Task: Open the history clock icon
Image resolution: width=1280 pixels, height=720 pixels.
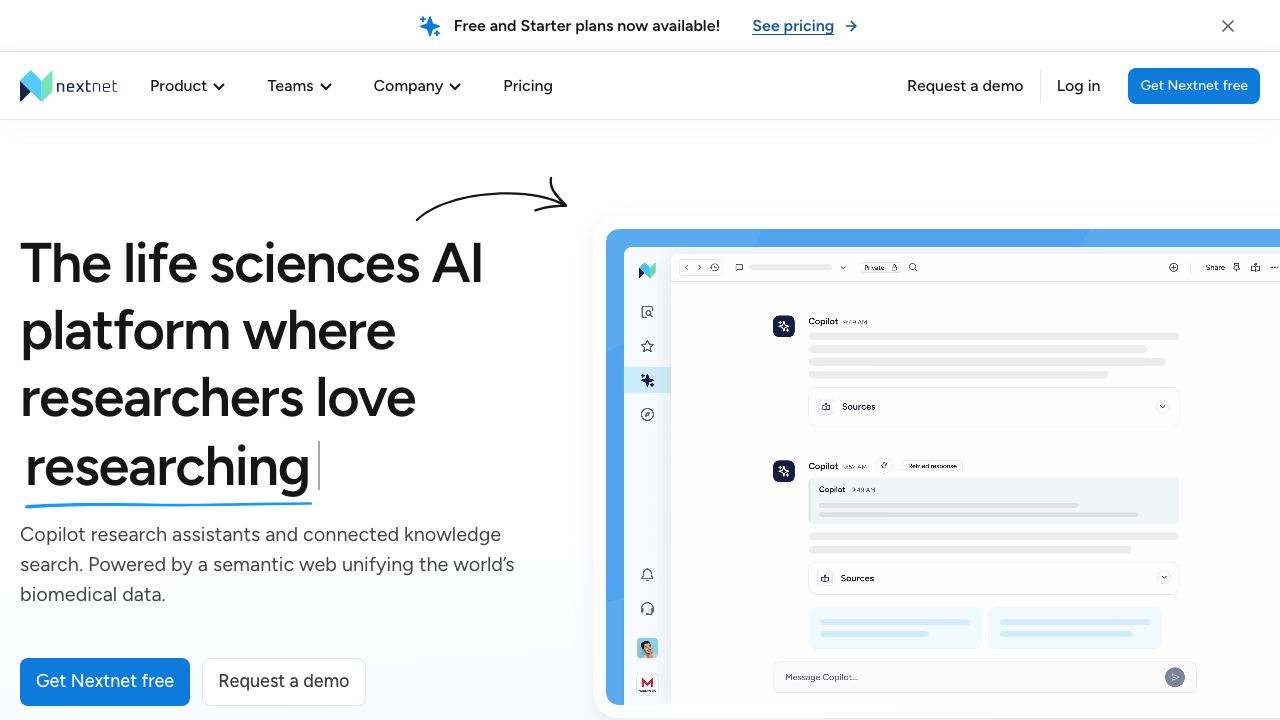Action: pyautogui.click(x=714, y=267)
